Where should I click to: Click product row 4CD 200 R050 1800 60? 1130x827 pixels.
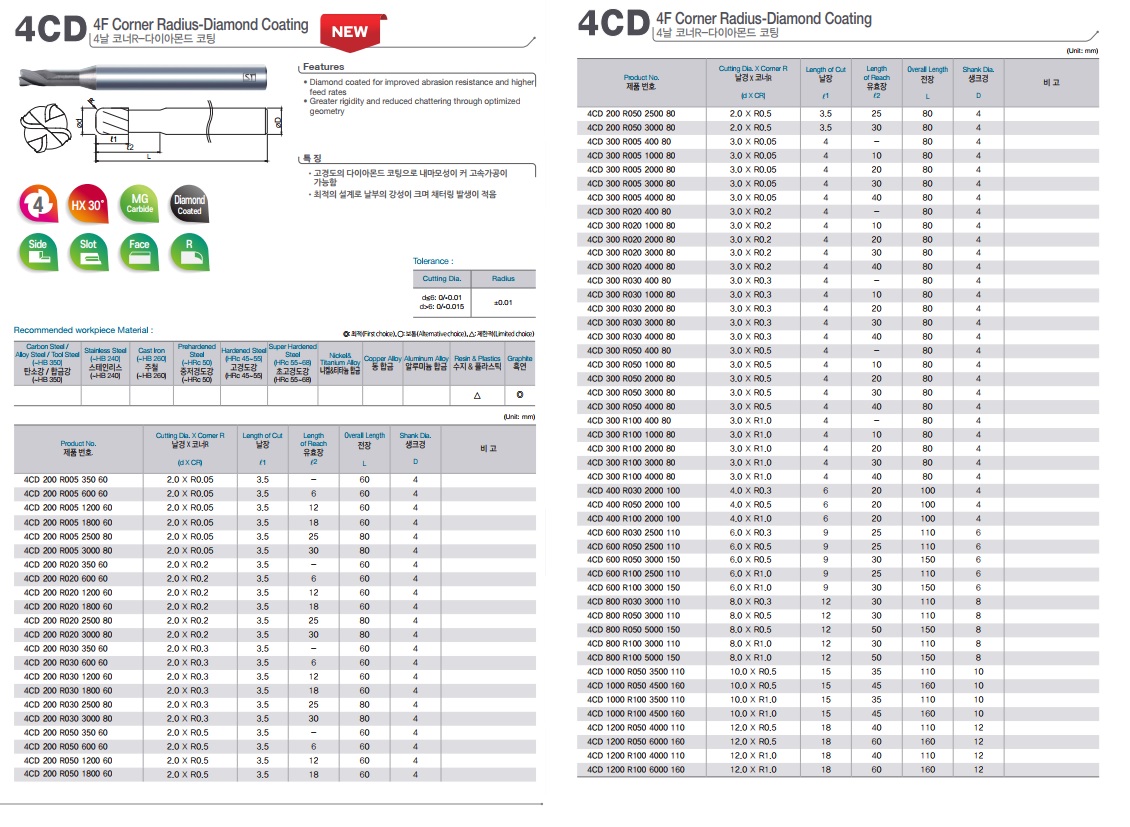275,774
